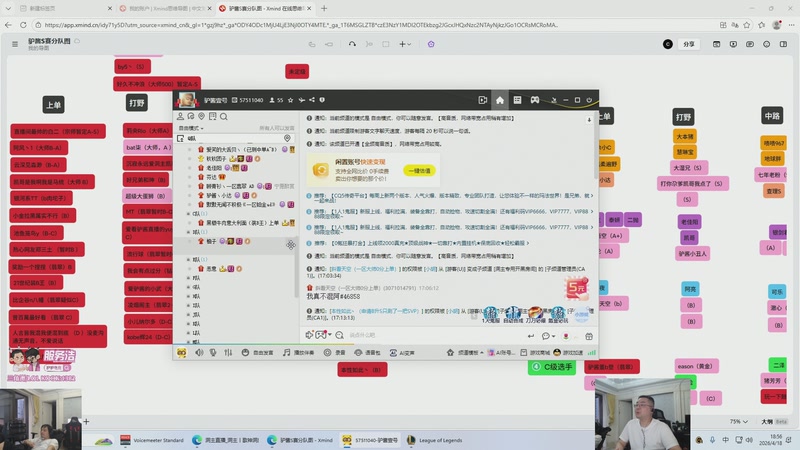The width and height of the screenshot is (800, 450).
Task: Click the pin icon in channel search row
Action: point(287,138)
